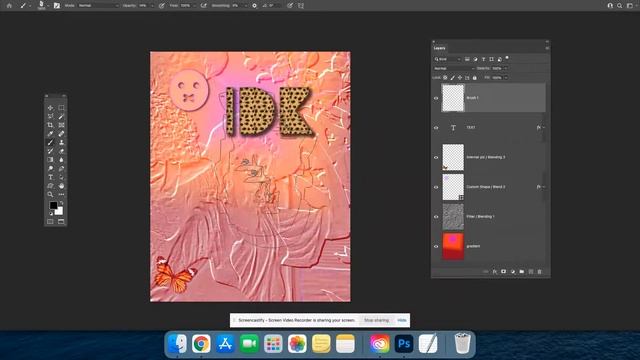The height and width of the screenshot is (360, 640).
Task: Select the Zoom tool
Action: click(x=50, y=194)
